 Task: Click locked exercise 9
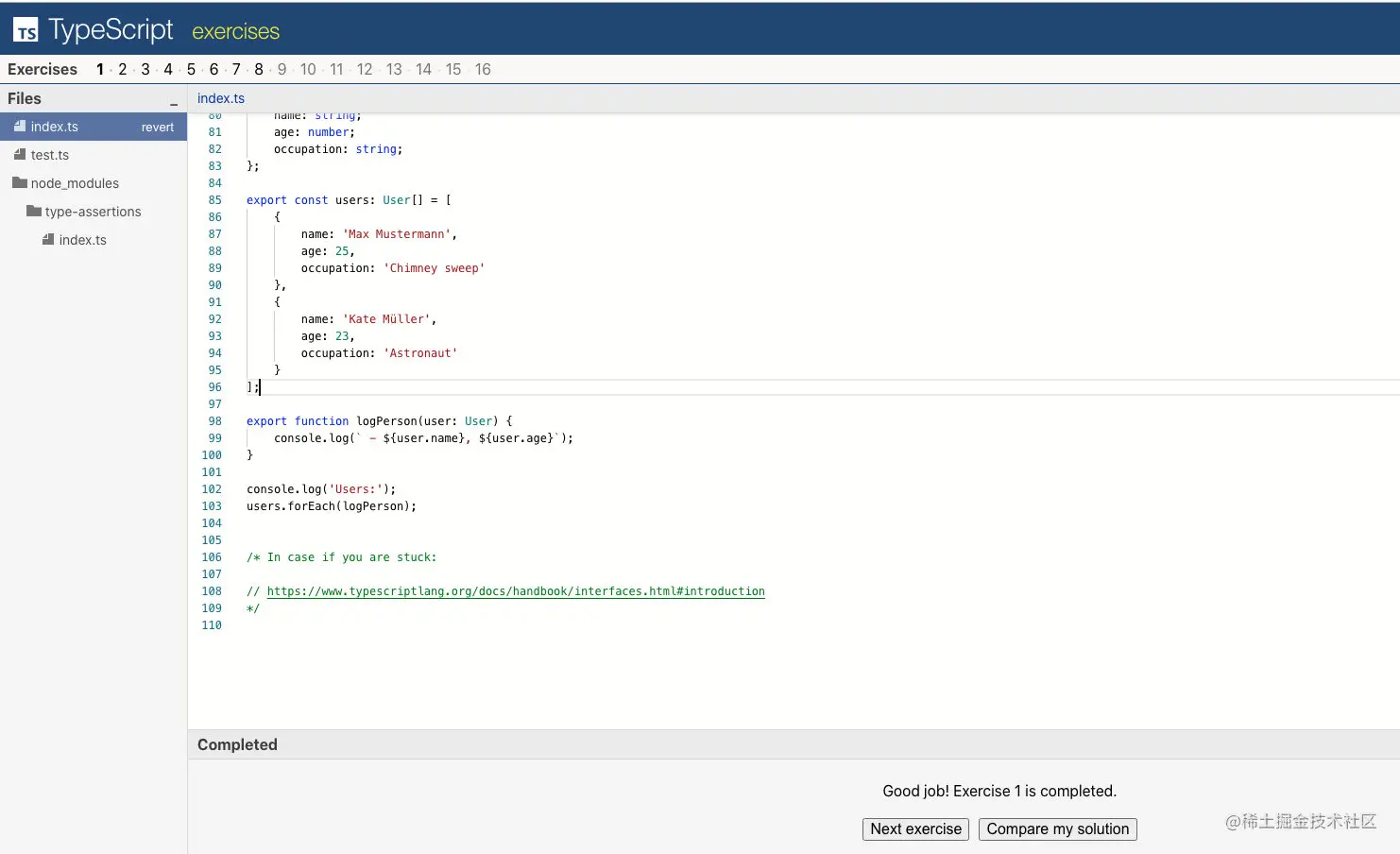point(282,69)
